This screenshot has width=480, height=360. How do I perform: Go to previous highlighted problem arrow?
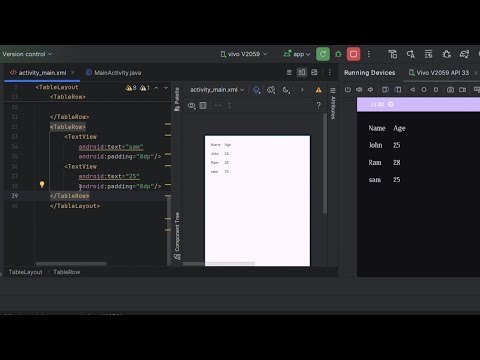(x=156, y=88)
